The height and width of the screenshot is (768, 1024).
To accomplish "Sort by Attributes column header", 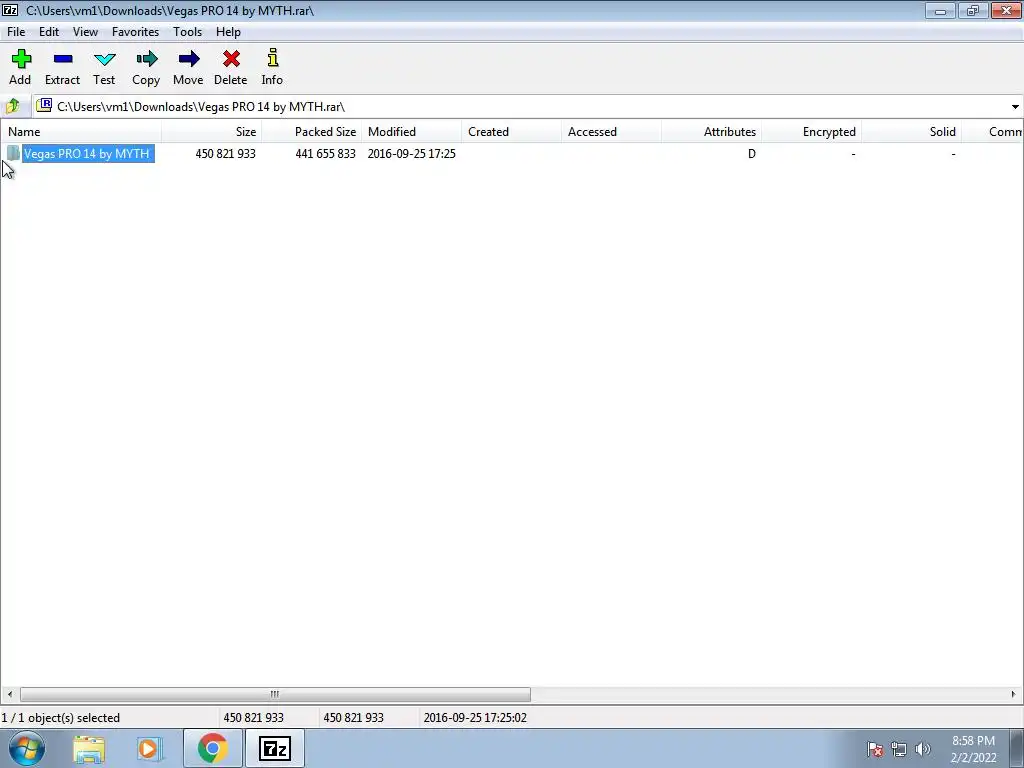I will pyautogui.click(x=711, y=131).
